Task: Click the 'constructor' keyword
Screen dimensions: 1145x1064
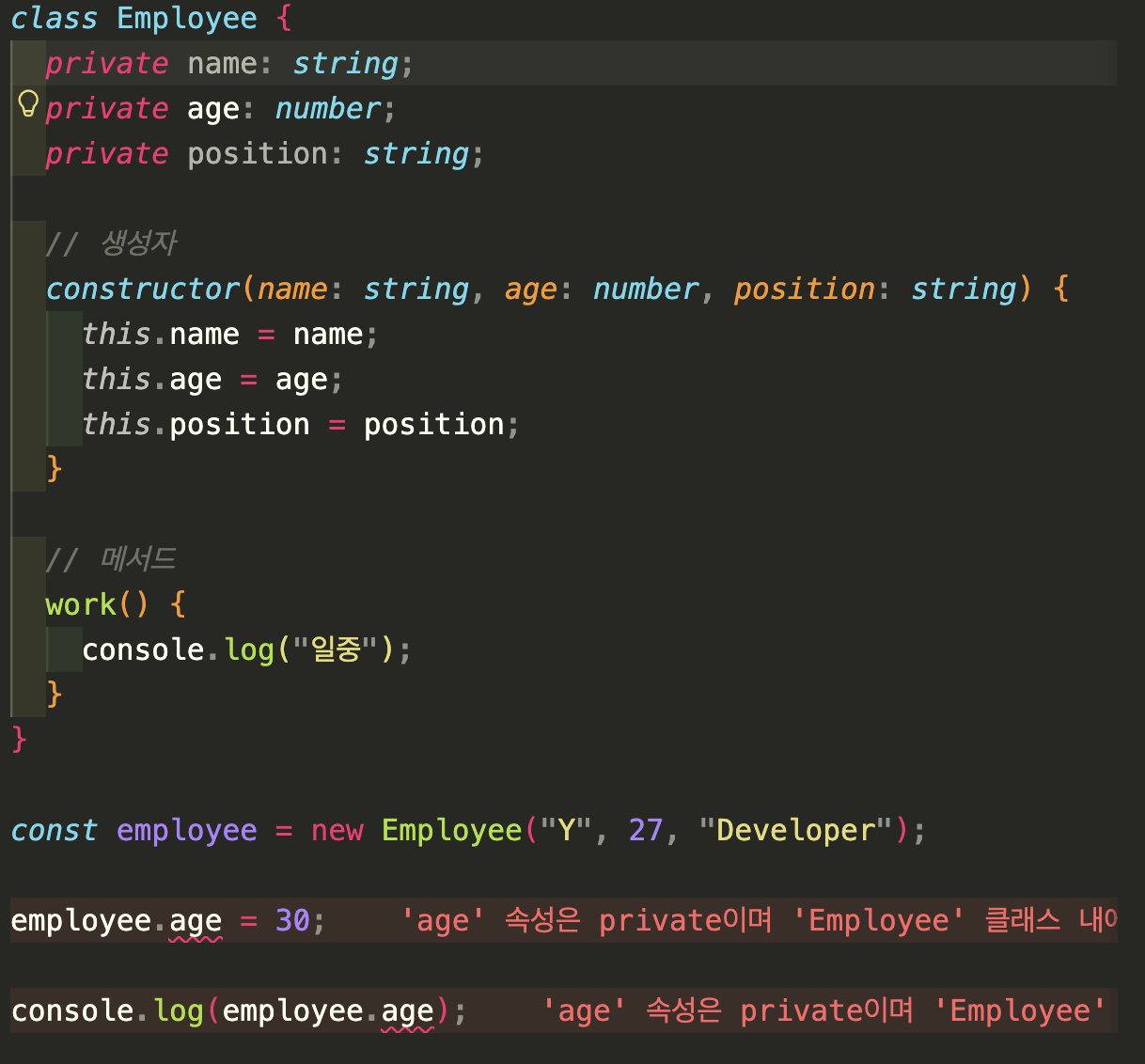Action: (143, 289)
